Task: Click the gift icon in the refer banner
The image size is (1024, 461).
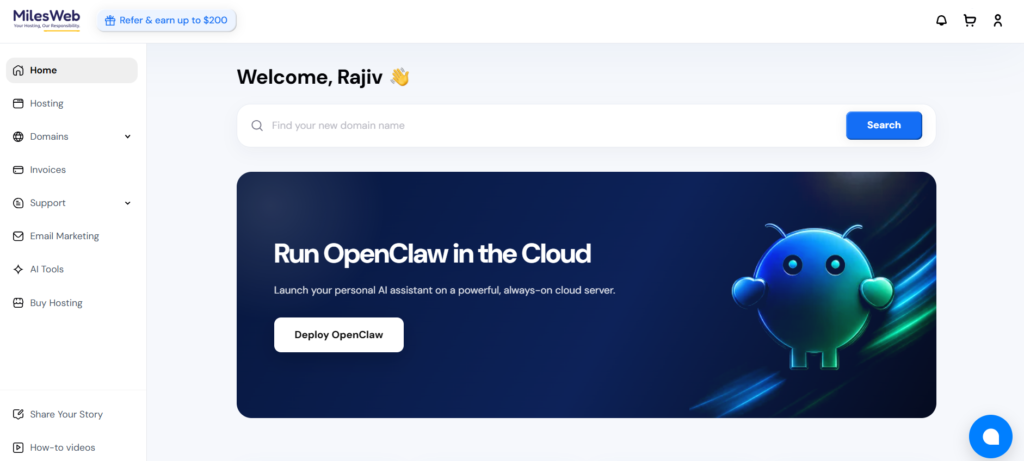Action: click(110, 20)
